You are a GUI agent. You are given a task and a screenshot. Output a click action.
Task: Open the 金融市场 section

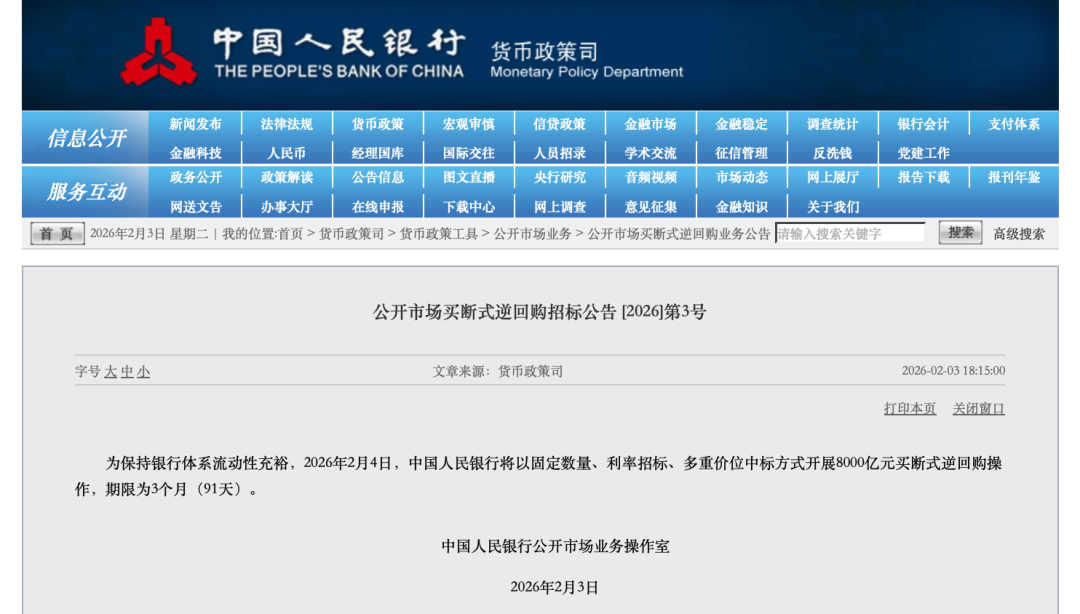click(650, 124)
